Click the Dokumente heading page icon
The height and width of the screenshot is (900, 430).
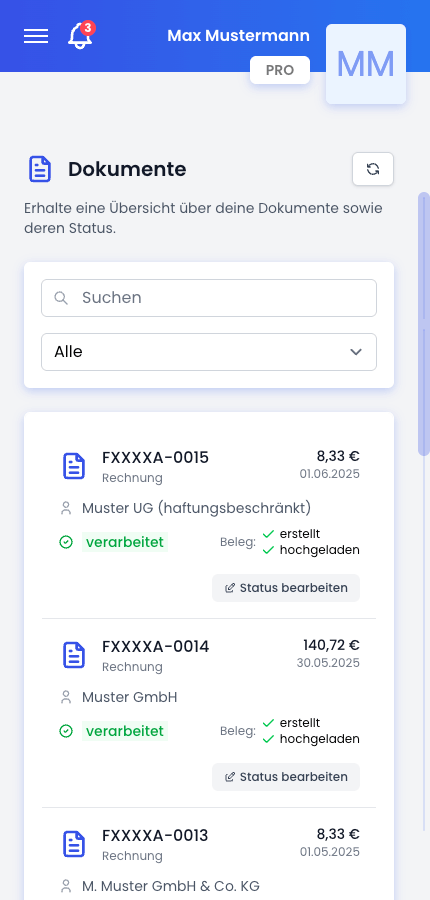(40, 169)
